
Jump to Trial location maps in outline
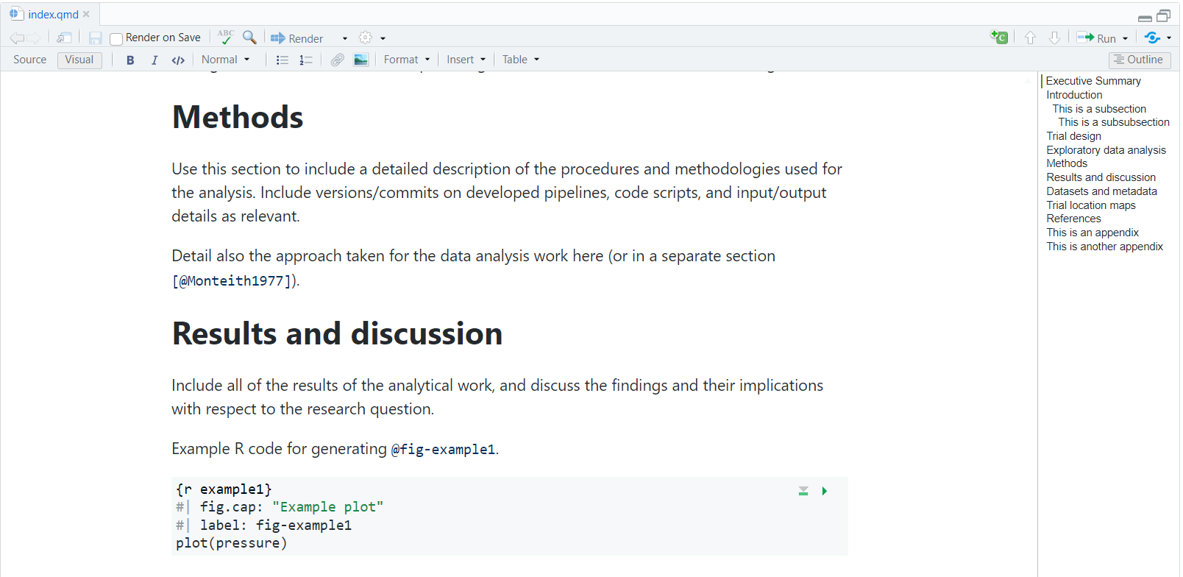tap(1090, 205)
